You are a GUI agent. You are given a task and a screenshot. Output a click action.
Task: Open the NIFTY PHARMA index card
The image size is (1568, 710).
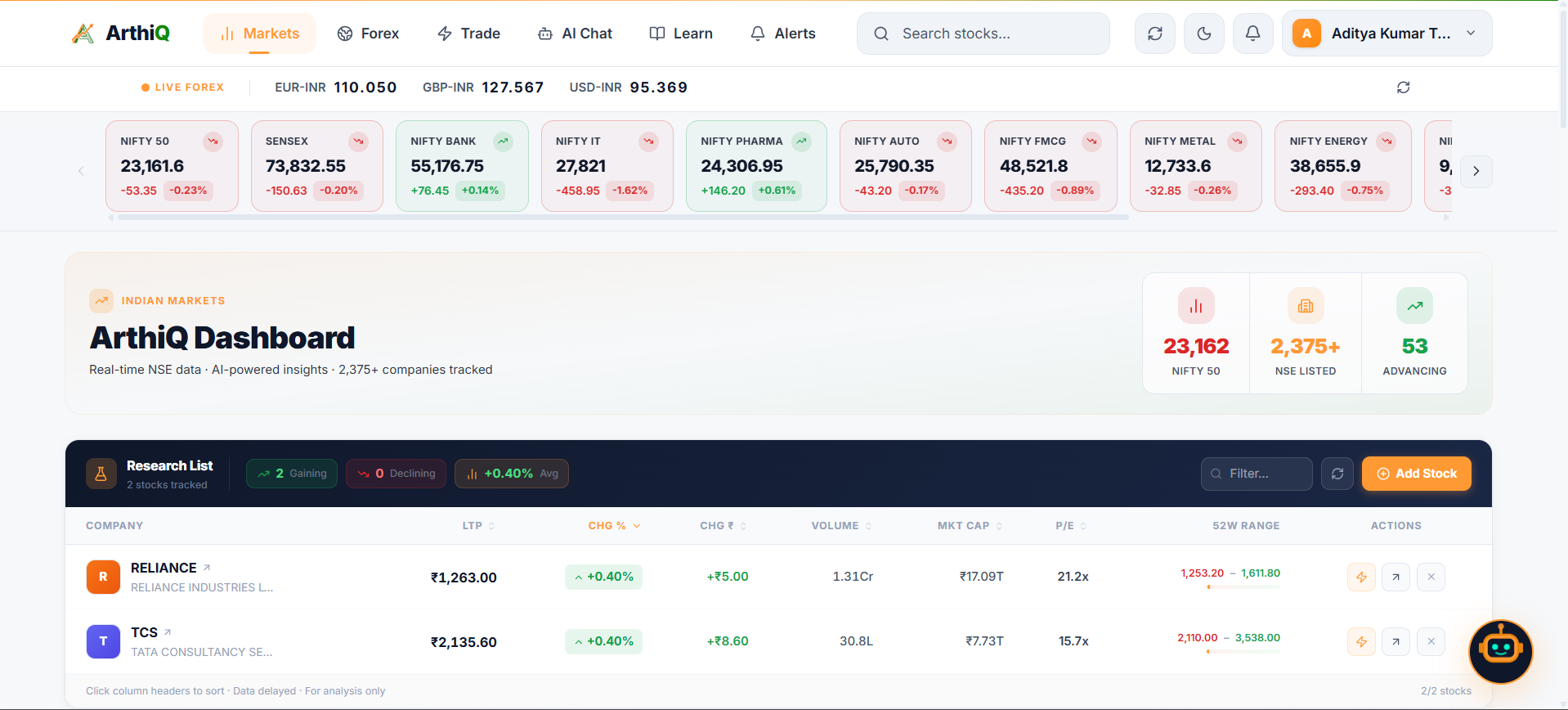pyautogui.click(x=756, y=166)
